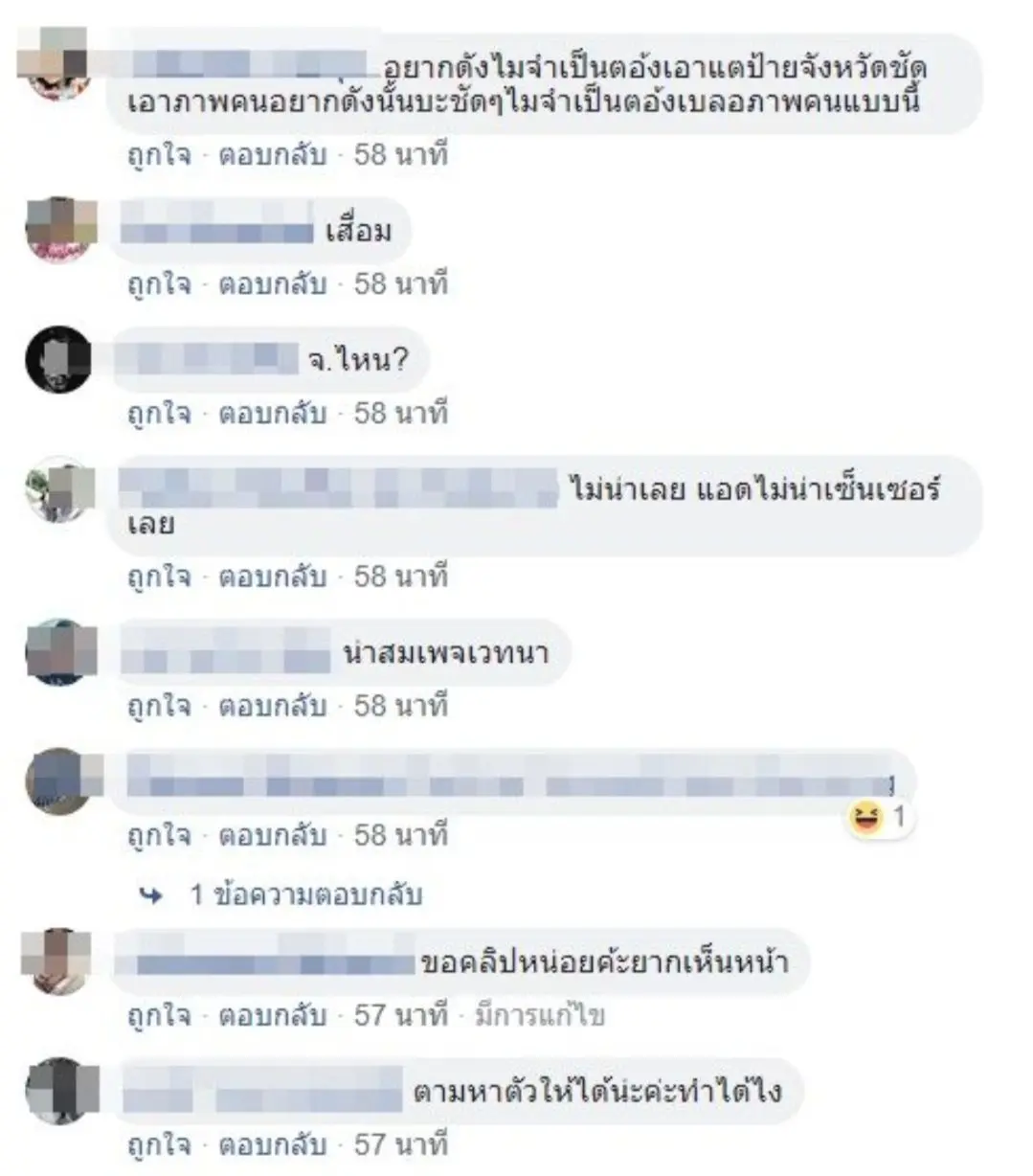Click the reply arrow icon beside '1 ข้อความตอบกลับ'

[151, 895]
